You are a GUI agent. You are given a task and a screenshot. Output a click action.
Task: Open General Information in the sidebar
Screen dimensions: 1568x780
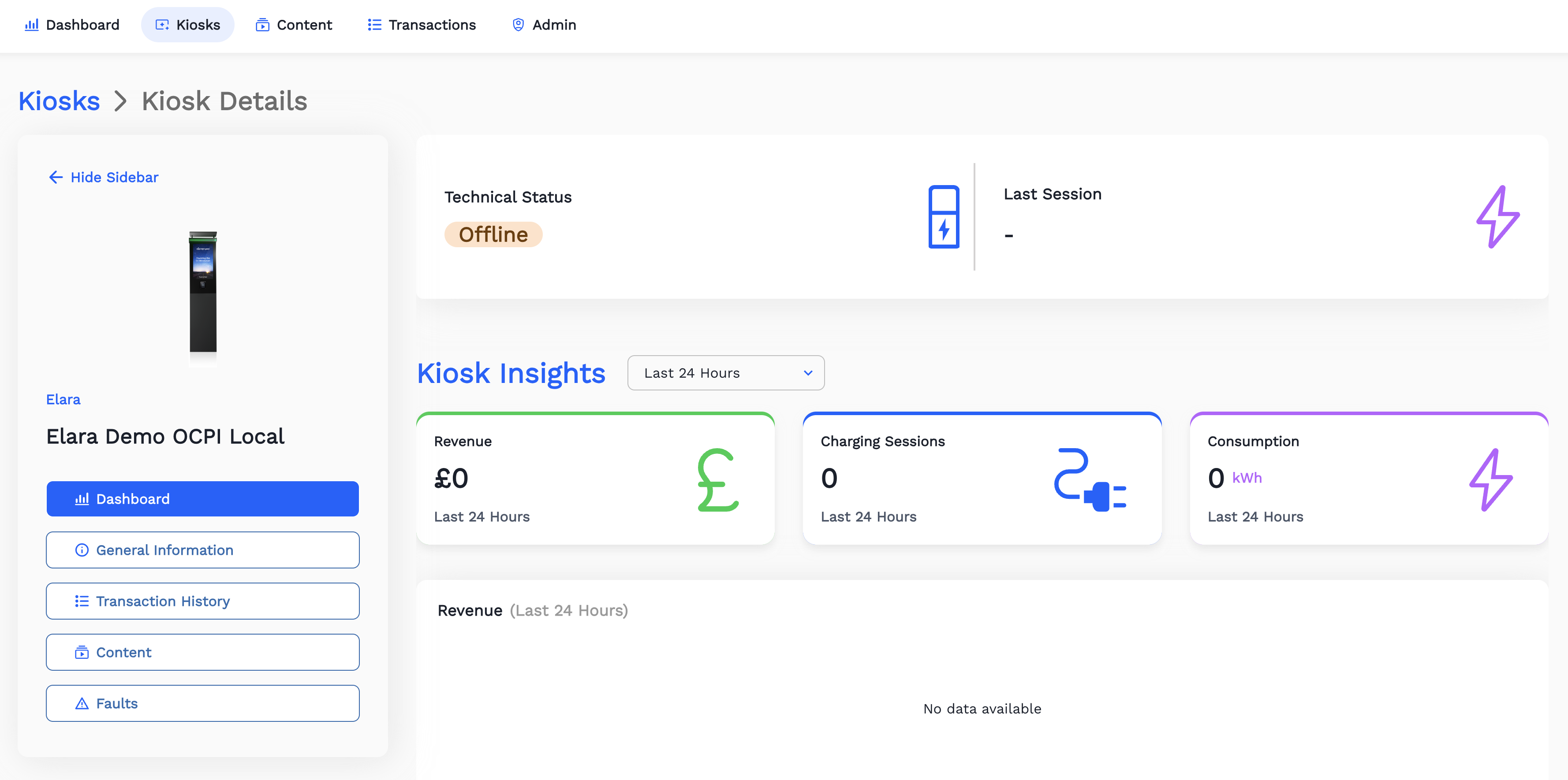coord(203,550)
